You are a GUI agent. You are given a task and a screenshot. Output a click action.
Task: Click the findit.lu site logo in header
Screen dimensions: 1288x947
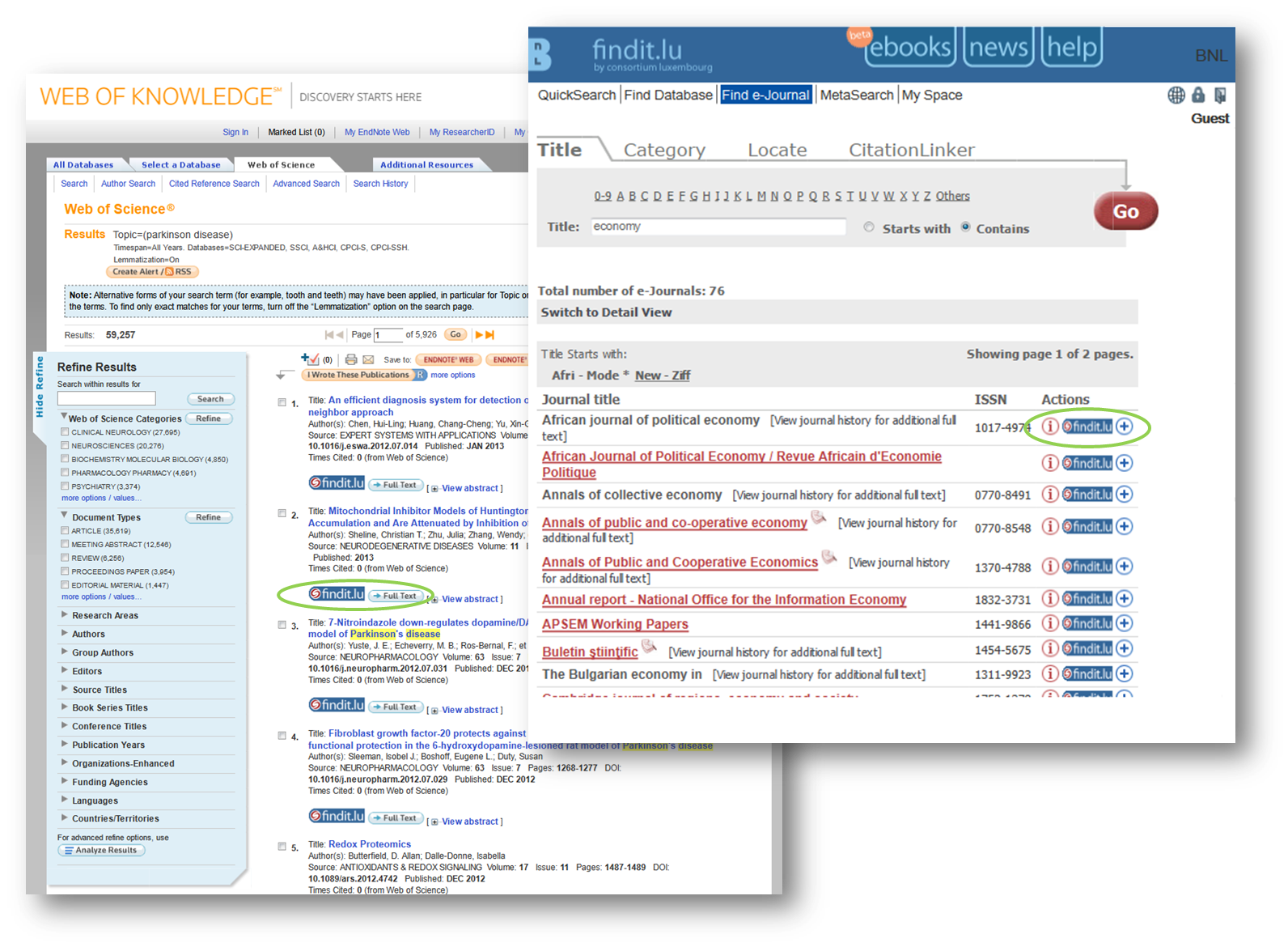tap(637, 50)
